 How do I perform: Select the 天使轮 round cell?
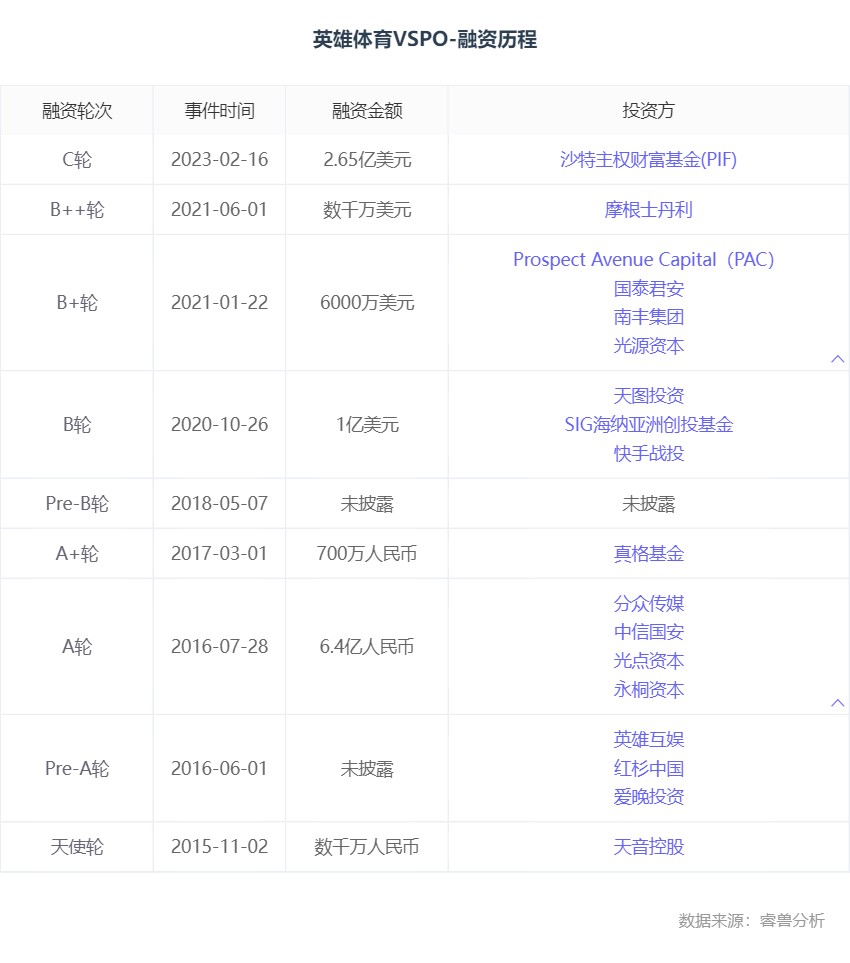(77, 848)
